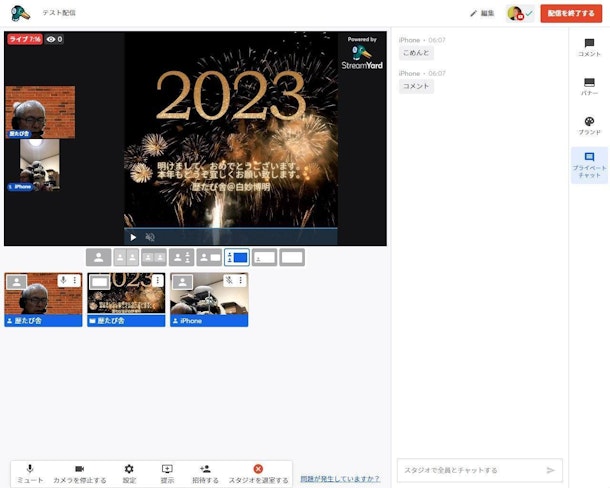Open three-dot menu on iPhone thumbnail
The height and width of the screenshot is (488, 610).
[x=241, y=281]
